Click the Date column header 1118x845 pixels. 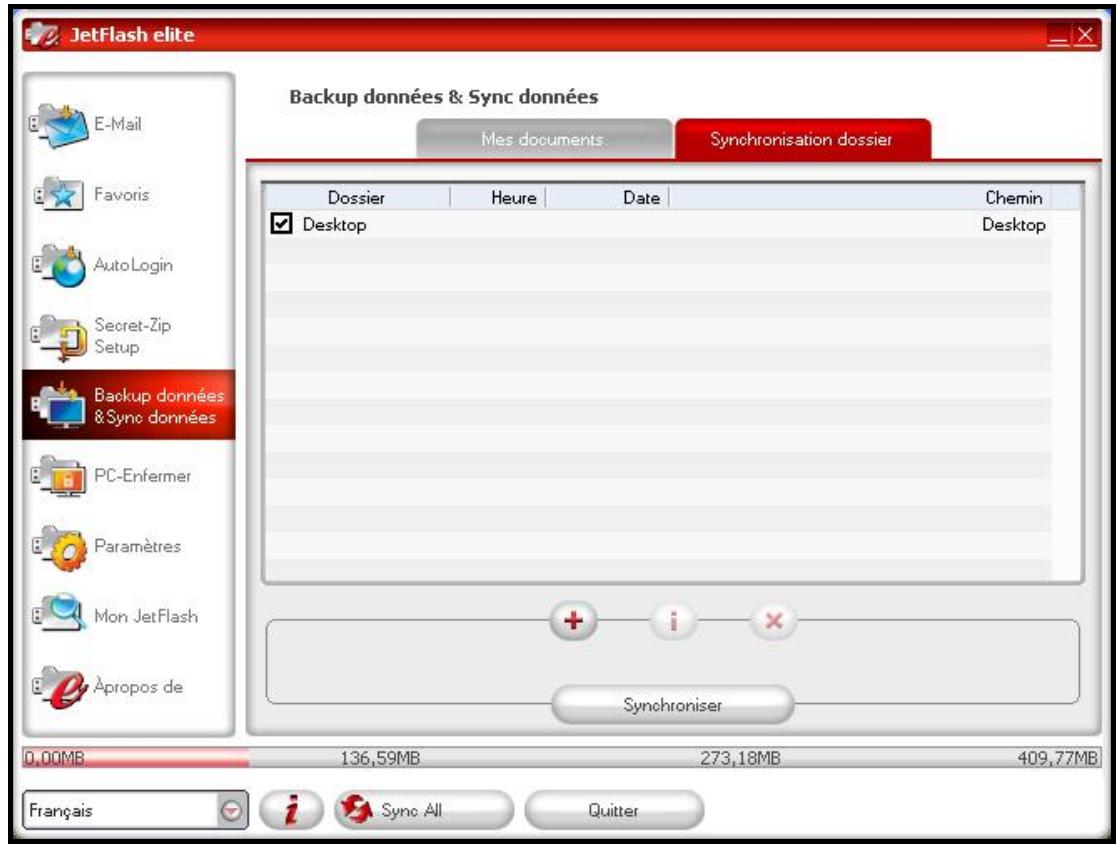pyautogui.click(x=607, y=198)
